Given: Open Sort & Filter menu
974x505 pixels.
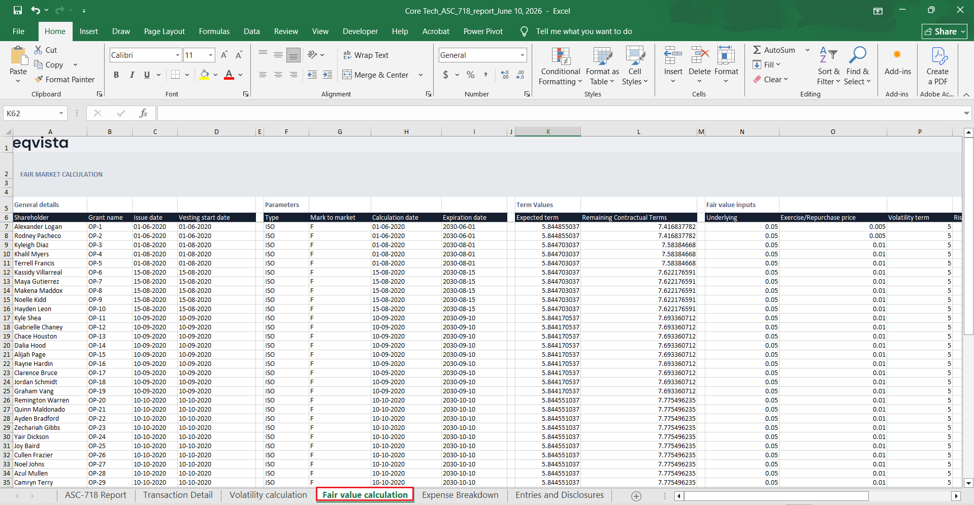Looking at the screenshot, I should click(829, 66).
